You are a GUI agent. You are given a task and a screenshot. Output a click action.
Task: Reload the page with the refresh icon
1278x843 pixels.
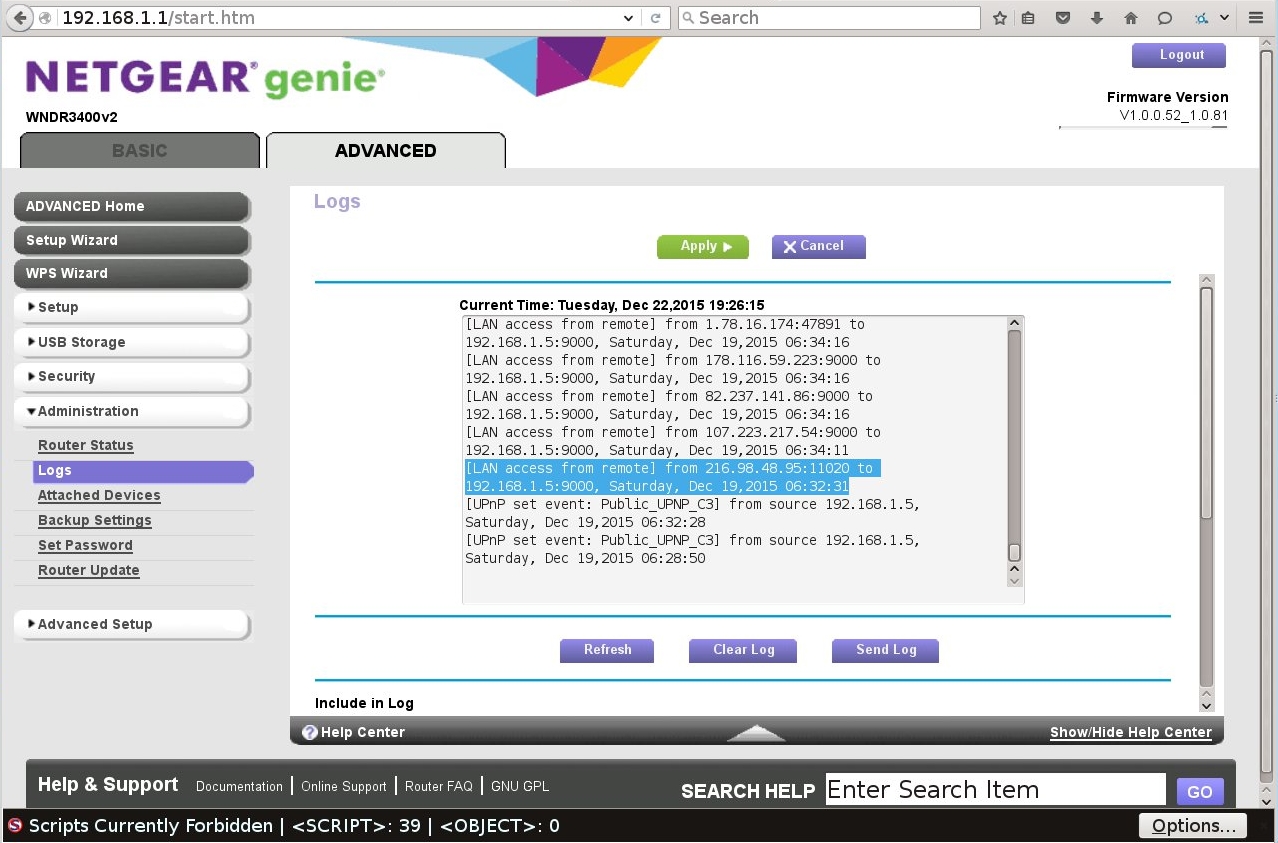click(x=656, y=18)
